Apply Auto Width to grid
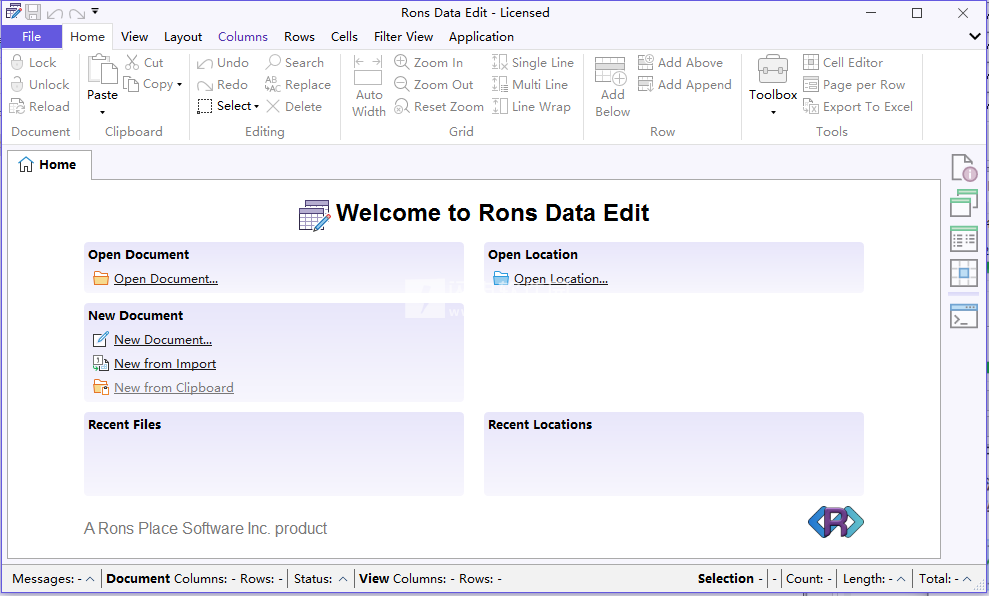Screen dimensions: 989x596 (368, 86)
